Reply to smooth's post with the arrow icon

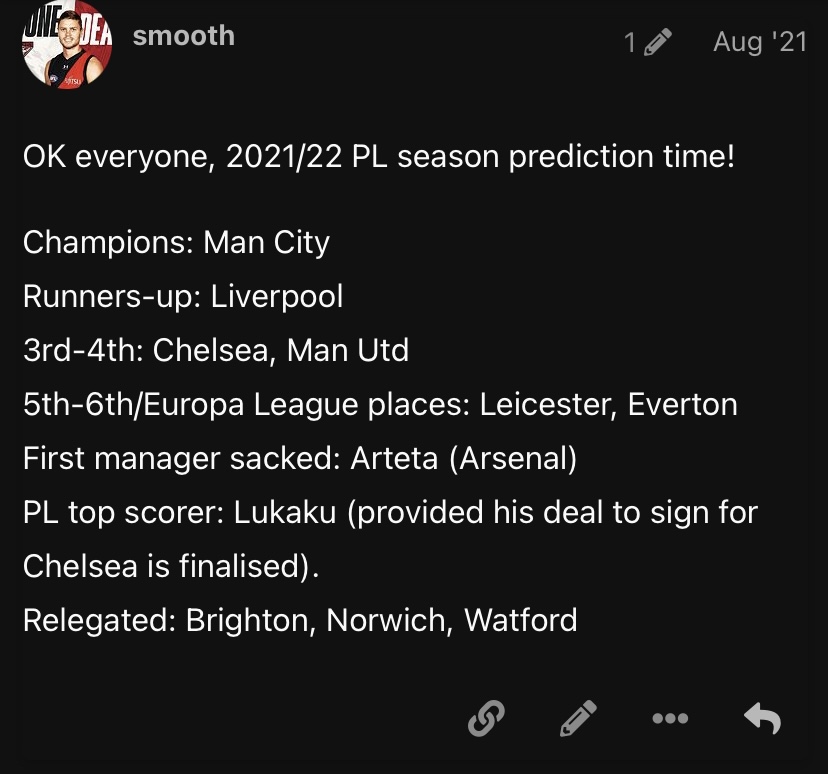coord(762,718)
